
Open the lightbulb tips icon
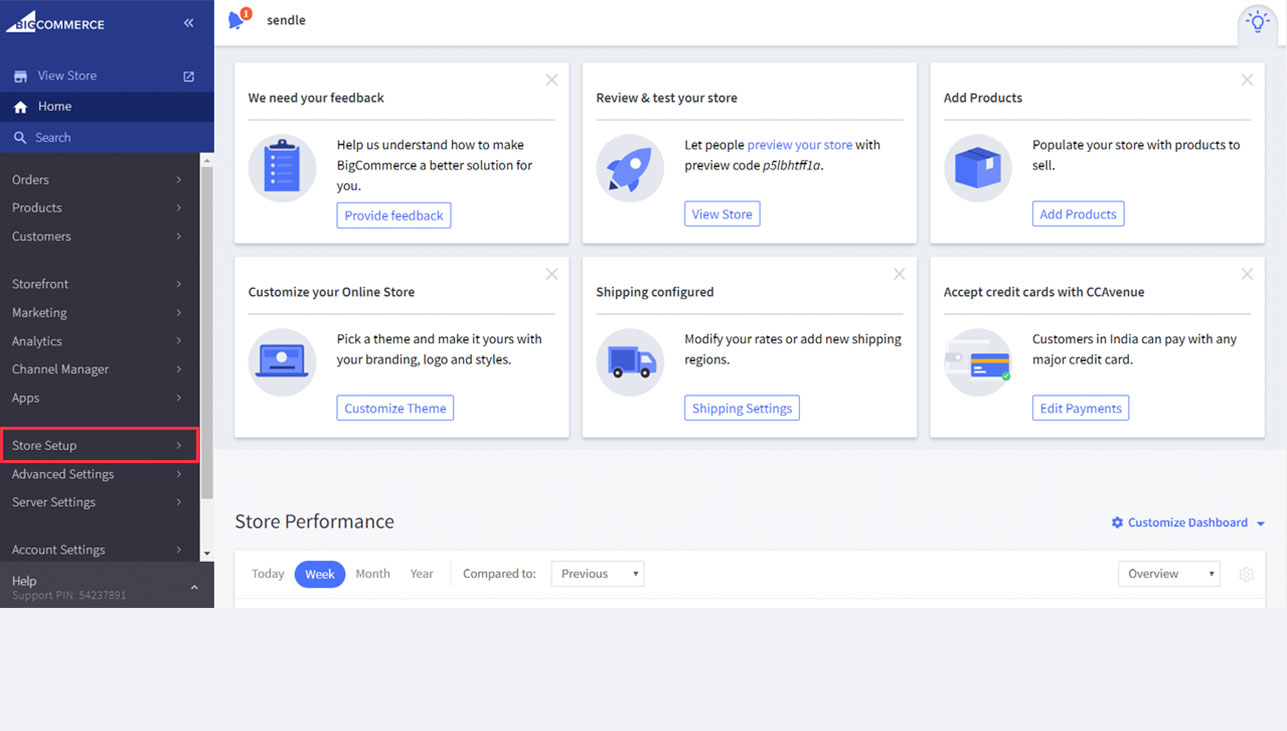pyautogui.click(x=1257, y=22)
